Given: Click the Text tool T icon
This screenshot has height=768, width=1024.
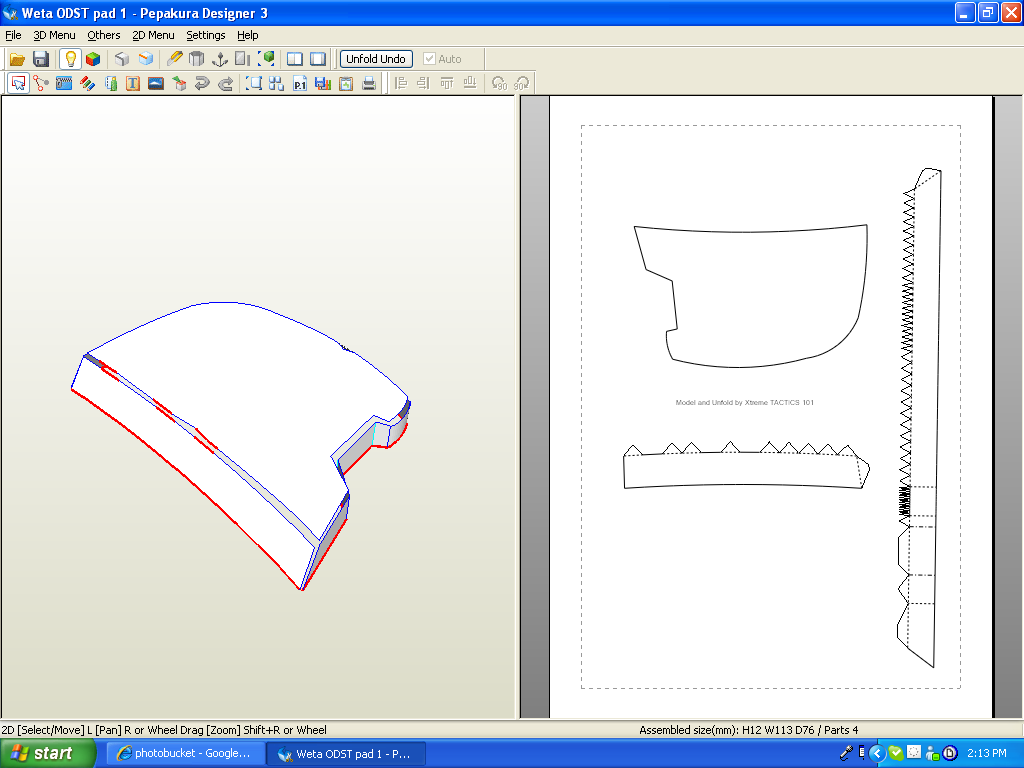Looking at the screenshot, I should 132,84.
